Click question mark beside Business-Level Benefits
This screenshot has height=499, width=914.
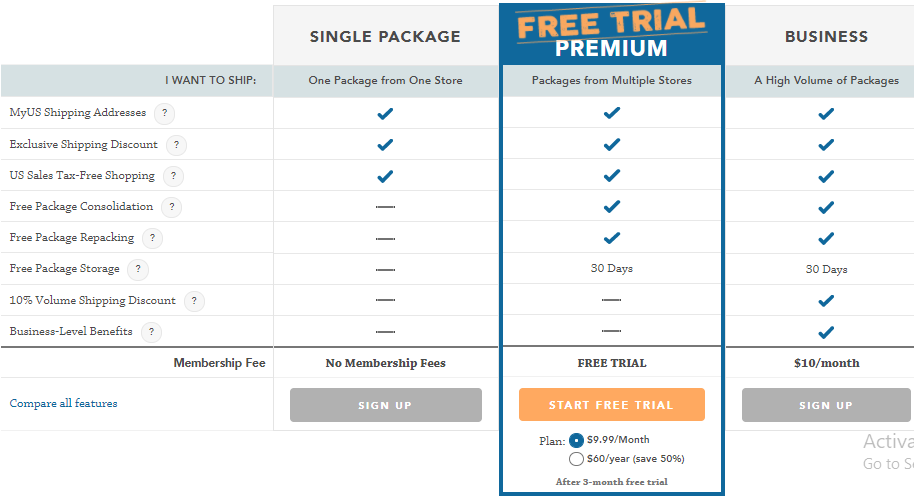(152, 332)
